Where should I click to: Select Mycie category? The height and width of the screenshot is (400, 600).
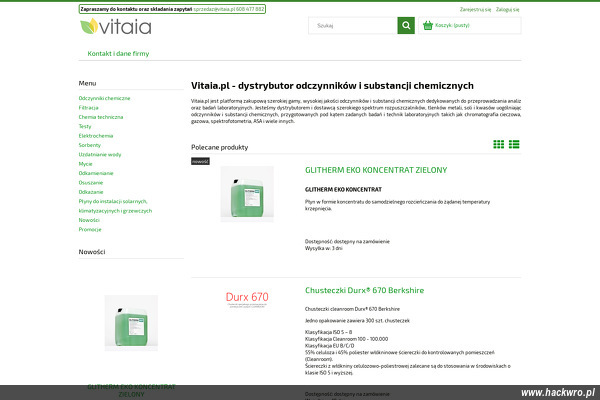pyautogui.click(x=85, y=164)
